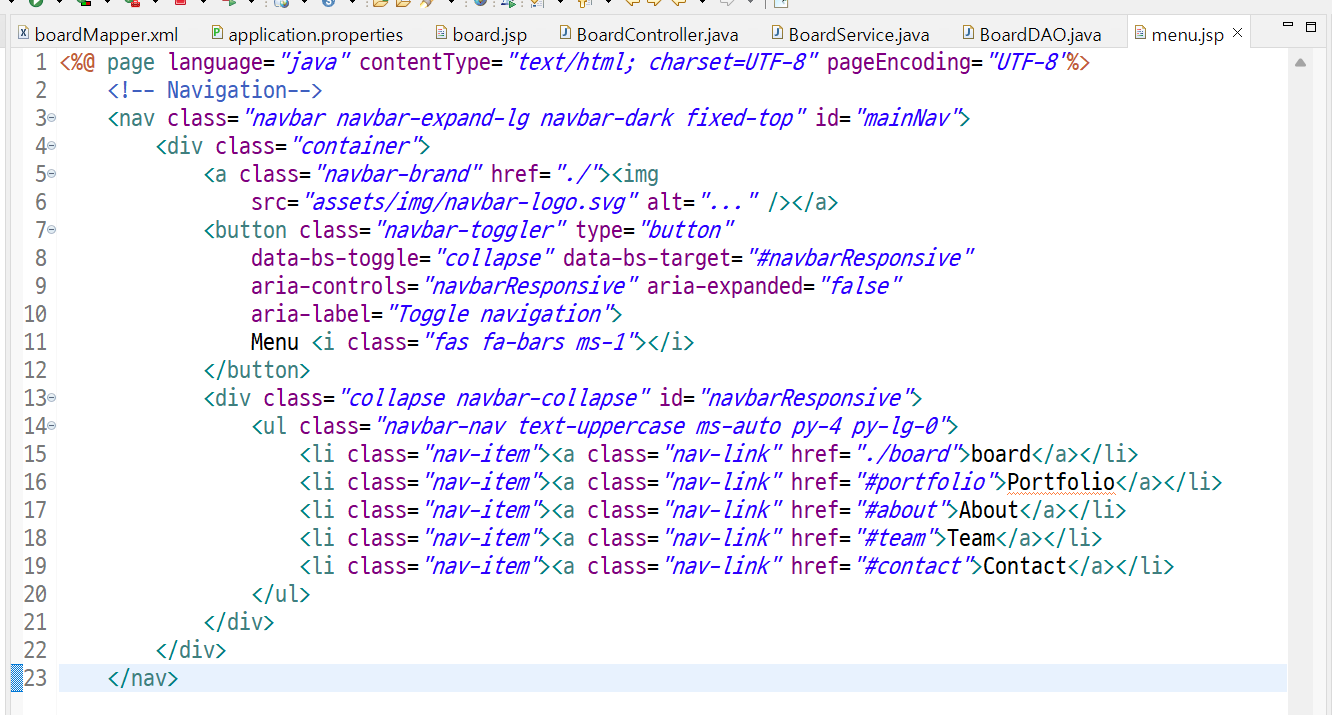
Task: Click the "text/html; charset=UTF-8" contentType value
Action: 664,62
